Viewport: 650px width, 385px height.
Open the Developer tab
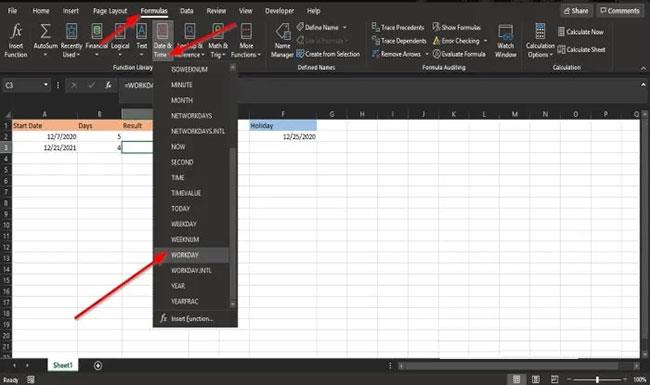279,11
